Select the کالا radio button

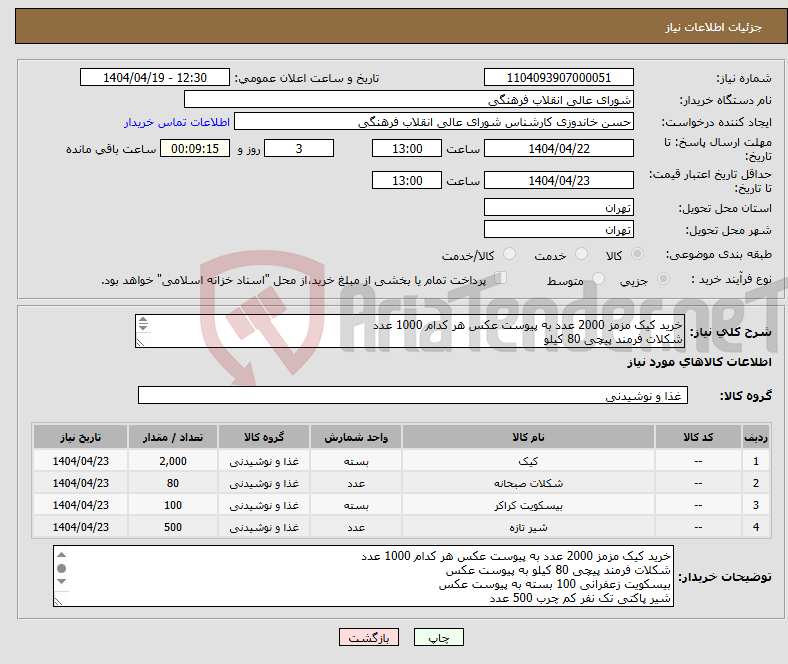(637, 254)
